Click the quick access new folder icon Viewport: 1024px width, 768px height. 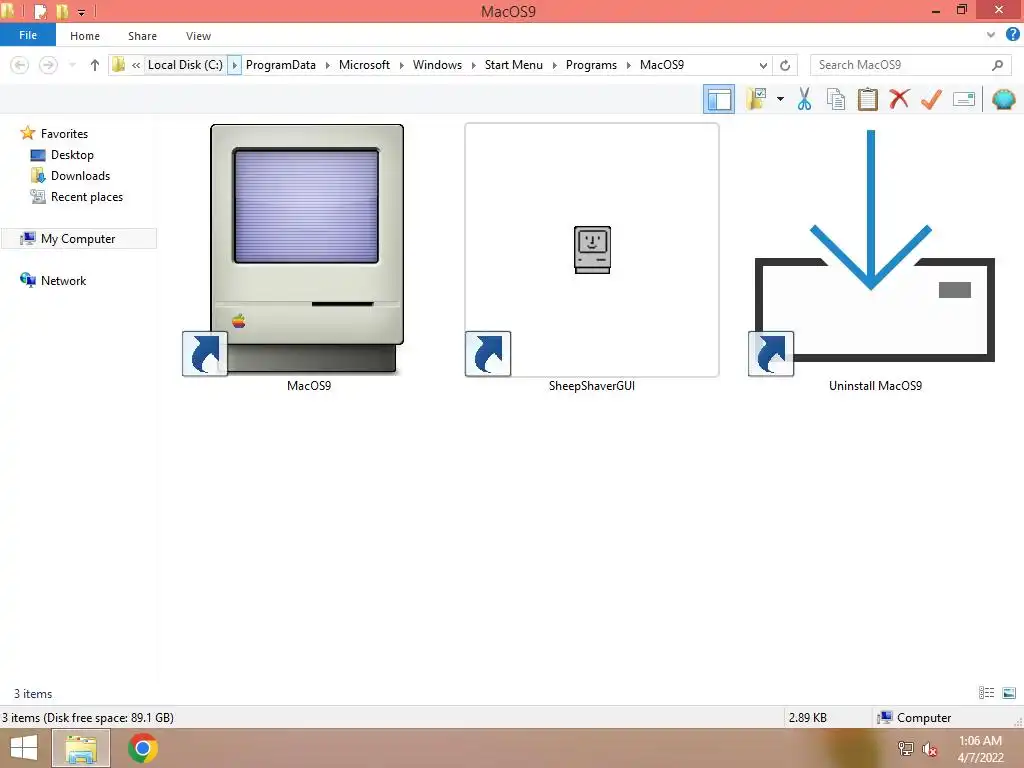click(62, 11)
